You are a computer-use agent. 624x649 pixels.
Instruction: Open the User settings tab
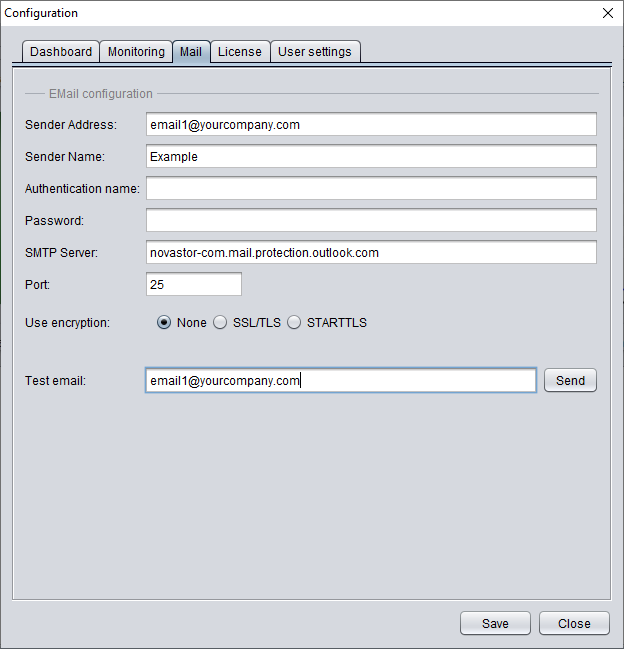(315, 52)
